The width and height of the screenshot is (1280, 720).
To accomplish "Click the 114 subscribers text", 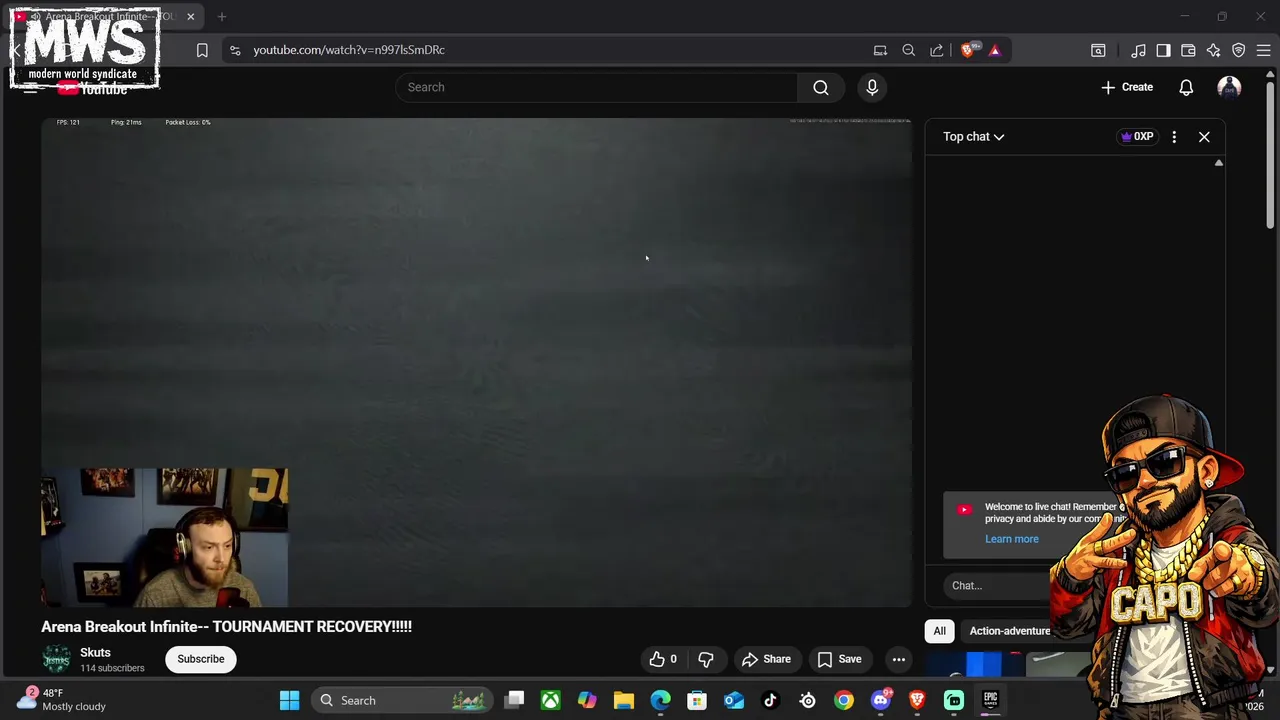I will coord(112,668).
